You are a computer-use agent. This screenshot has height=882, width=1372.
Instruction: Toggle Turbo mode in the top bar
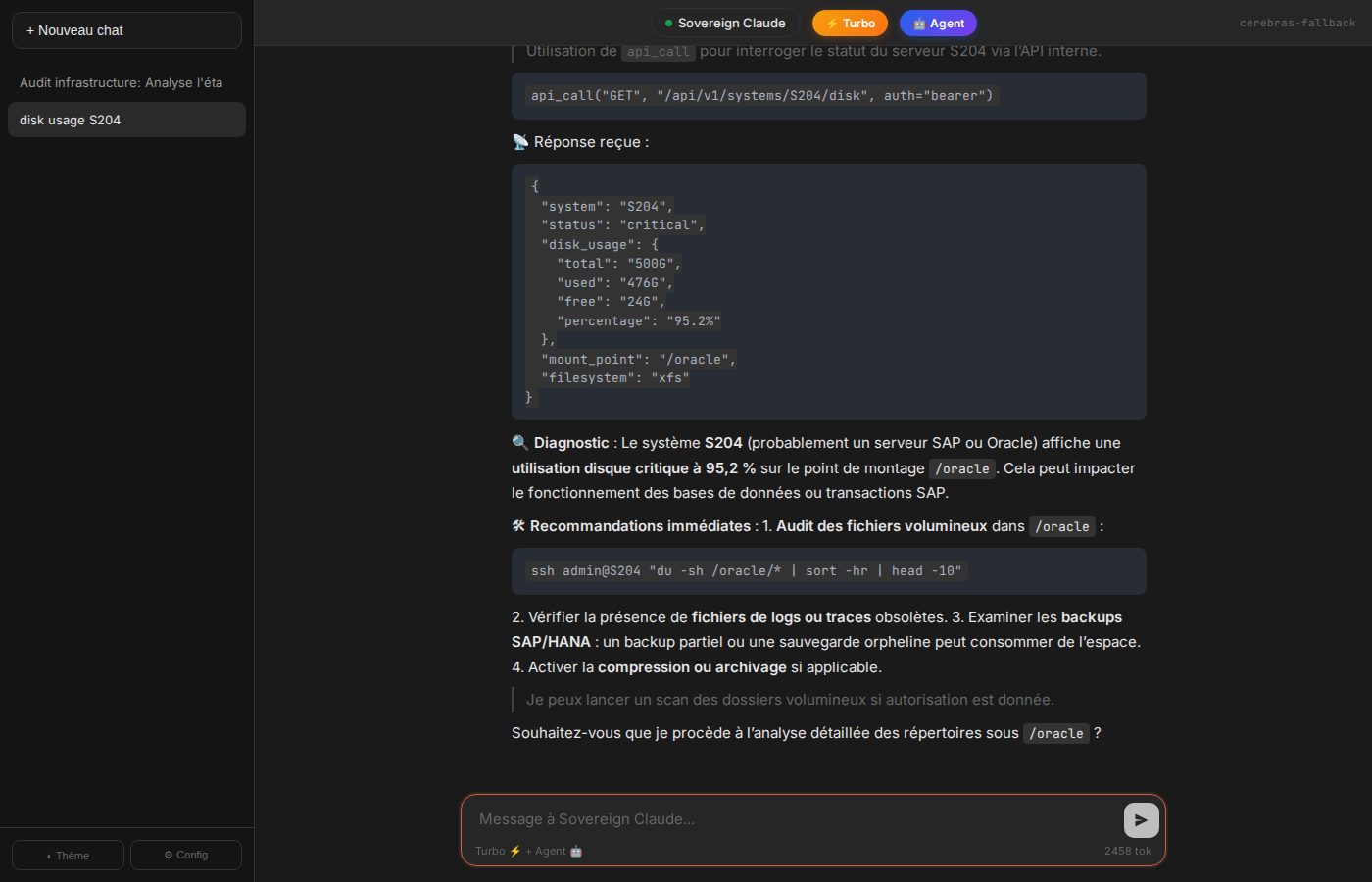(x=850, y=24)
